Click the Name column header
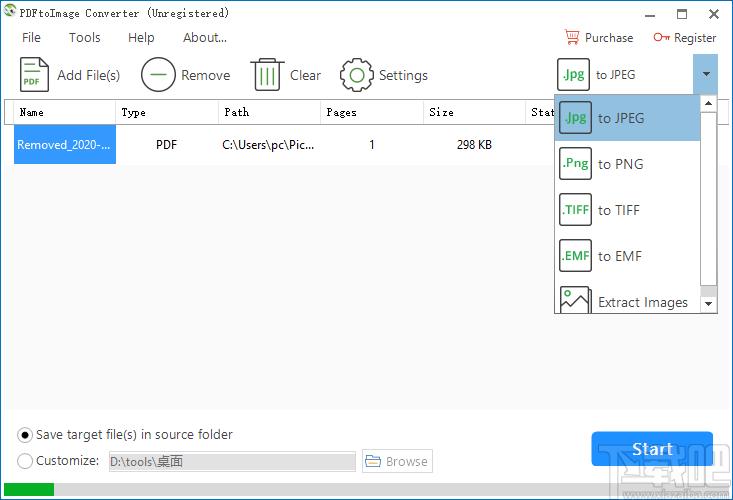 point(65,112)
